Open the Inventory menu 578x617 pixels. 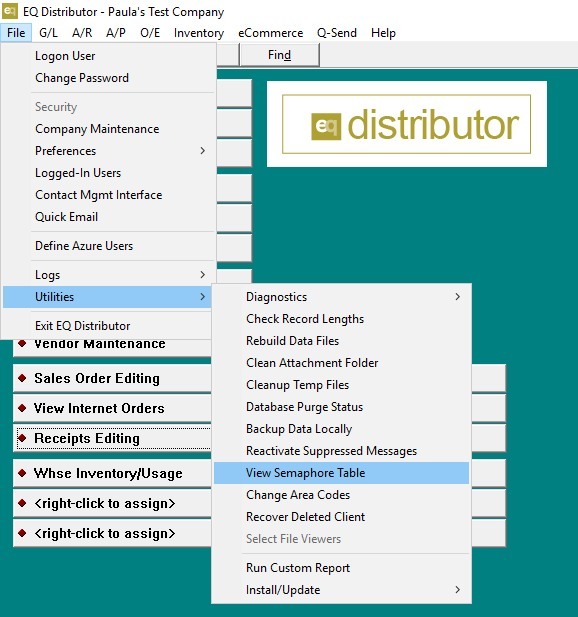[199, 33]
